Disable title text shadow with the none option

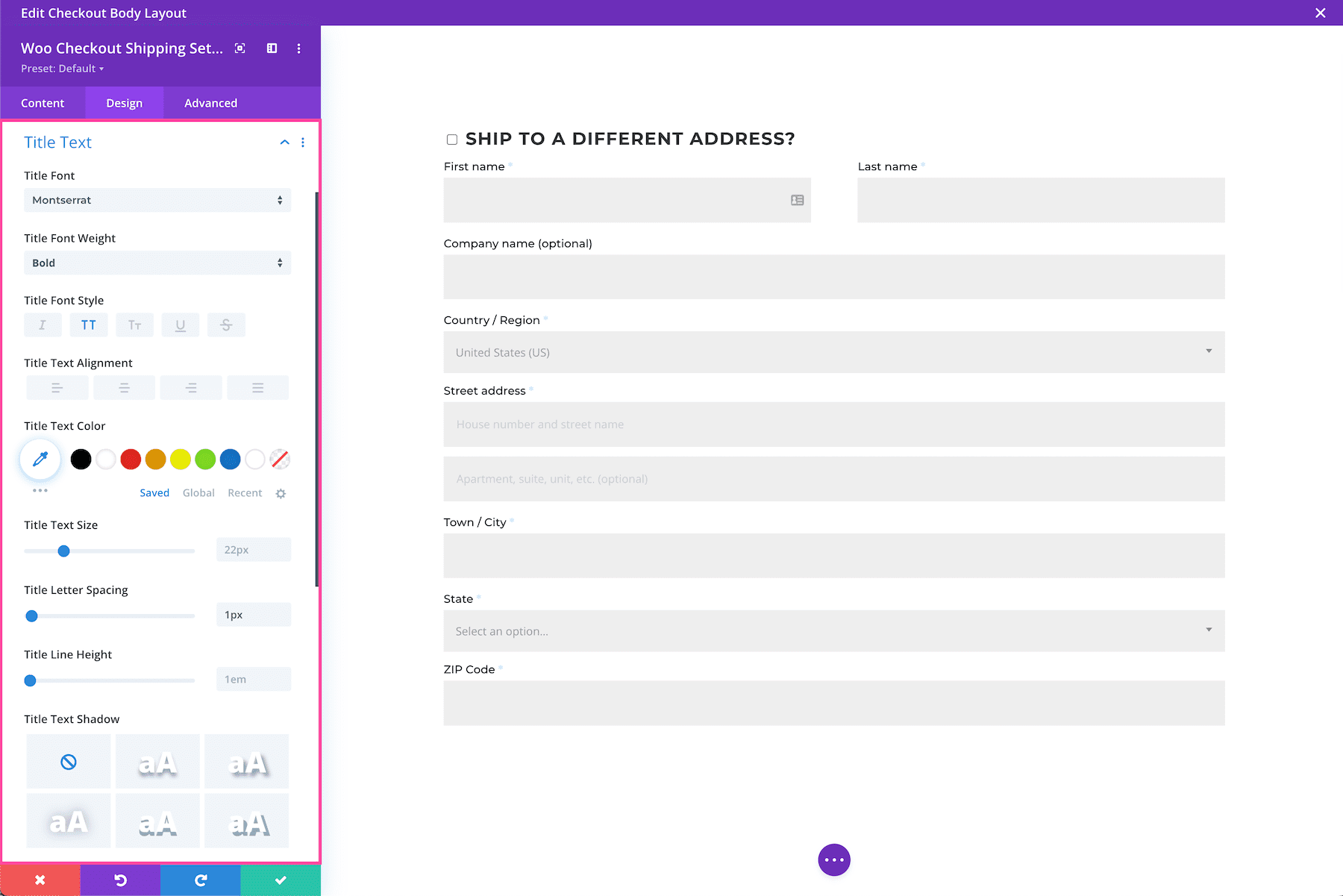[68, 761]
